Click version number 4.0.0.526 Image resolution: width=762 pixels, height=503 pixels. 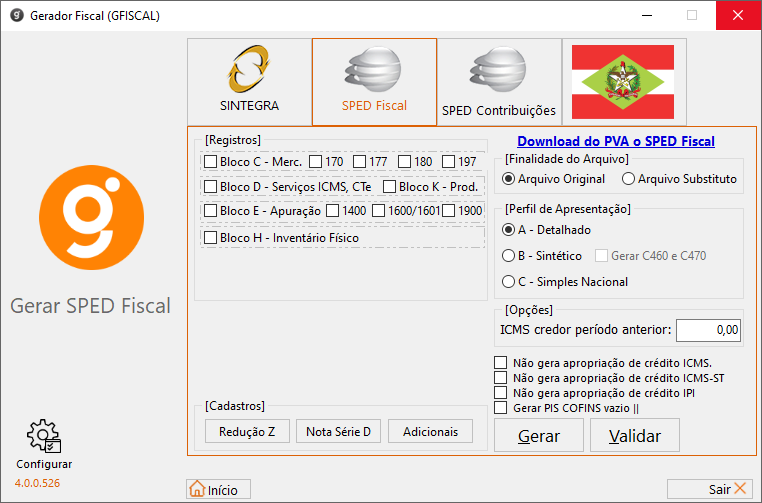click(x=37, y=483)
